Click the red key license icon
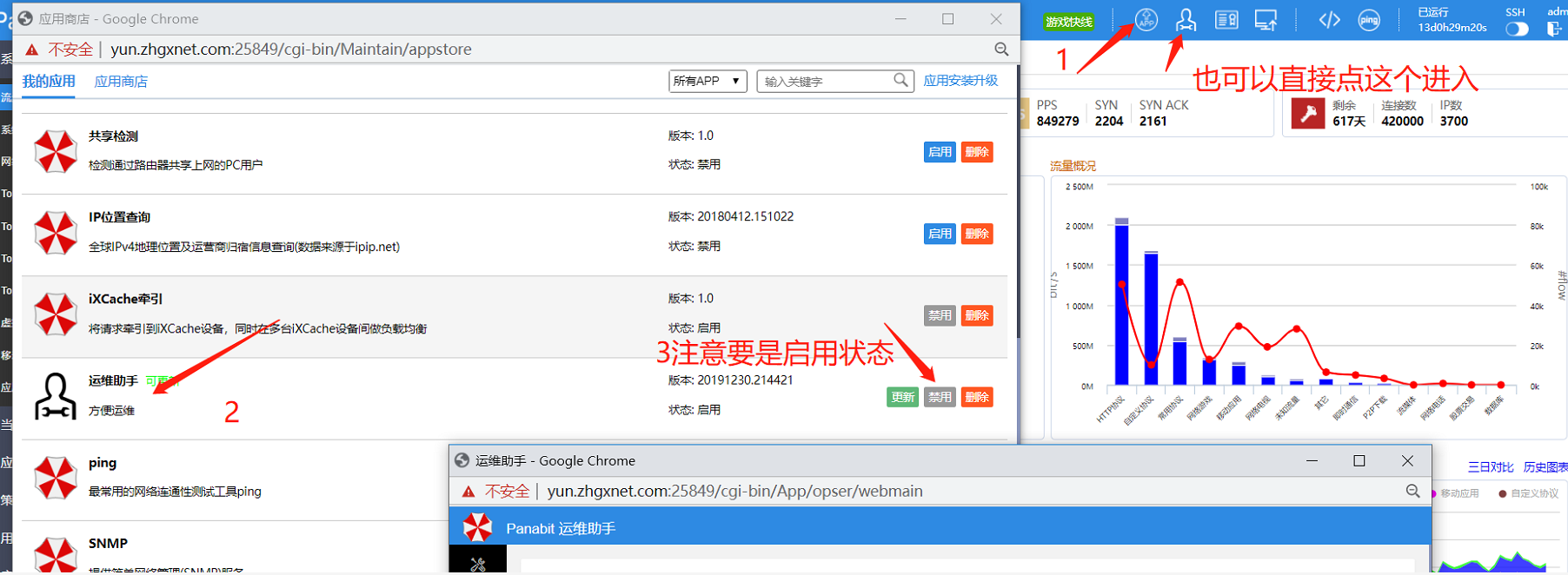This screenshot has width=1568, height=575. pyautogui.click(x=1307, y=114)
